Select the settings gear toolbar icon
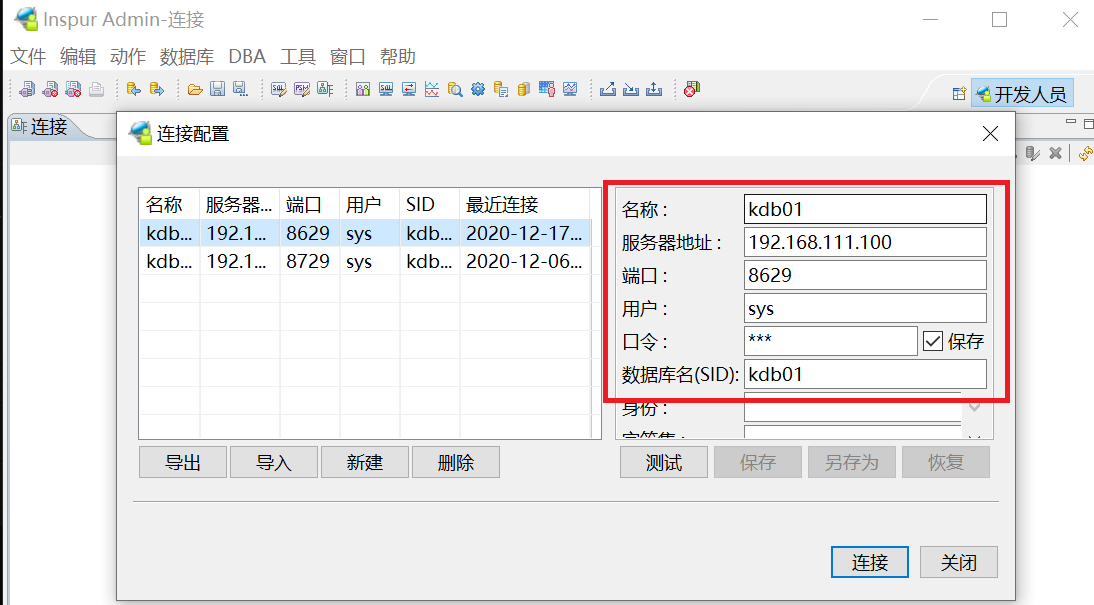 coord(477,89)
